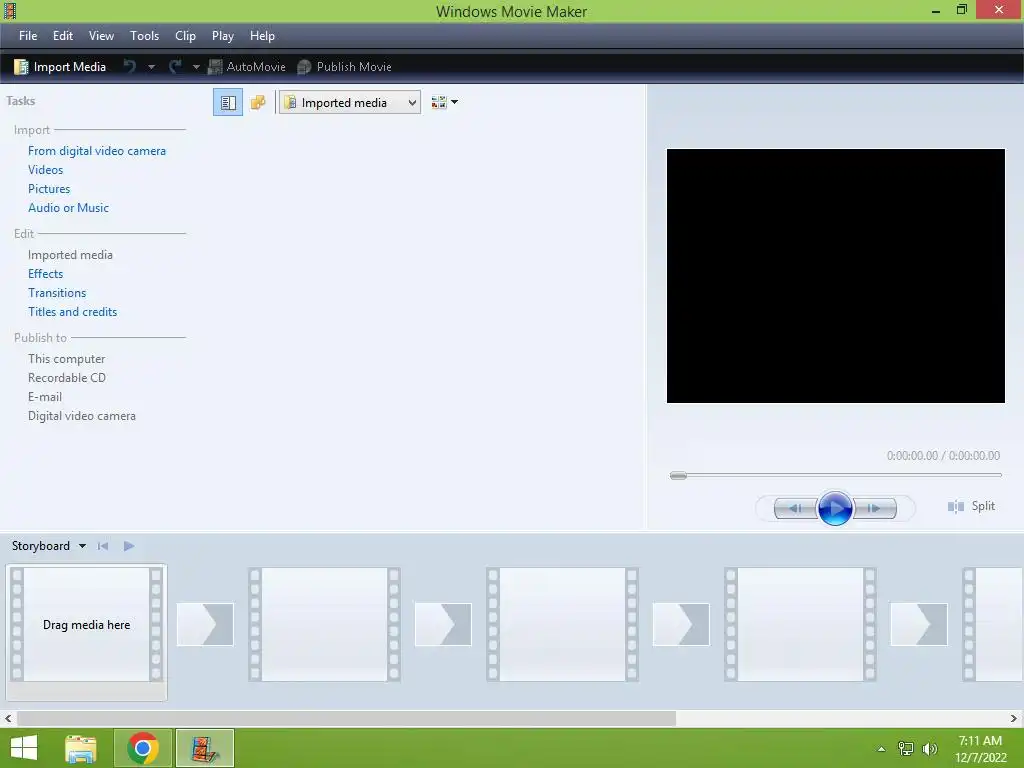The width and height of the screenshot is (1024, 768).
Task: Show hidden tray icons arrow
Action: click(x=881, y=749)
